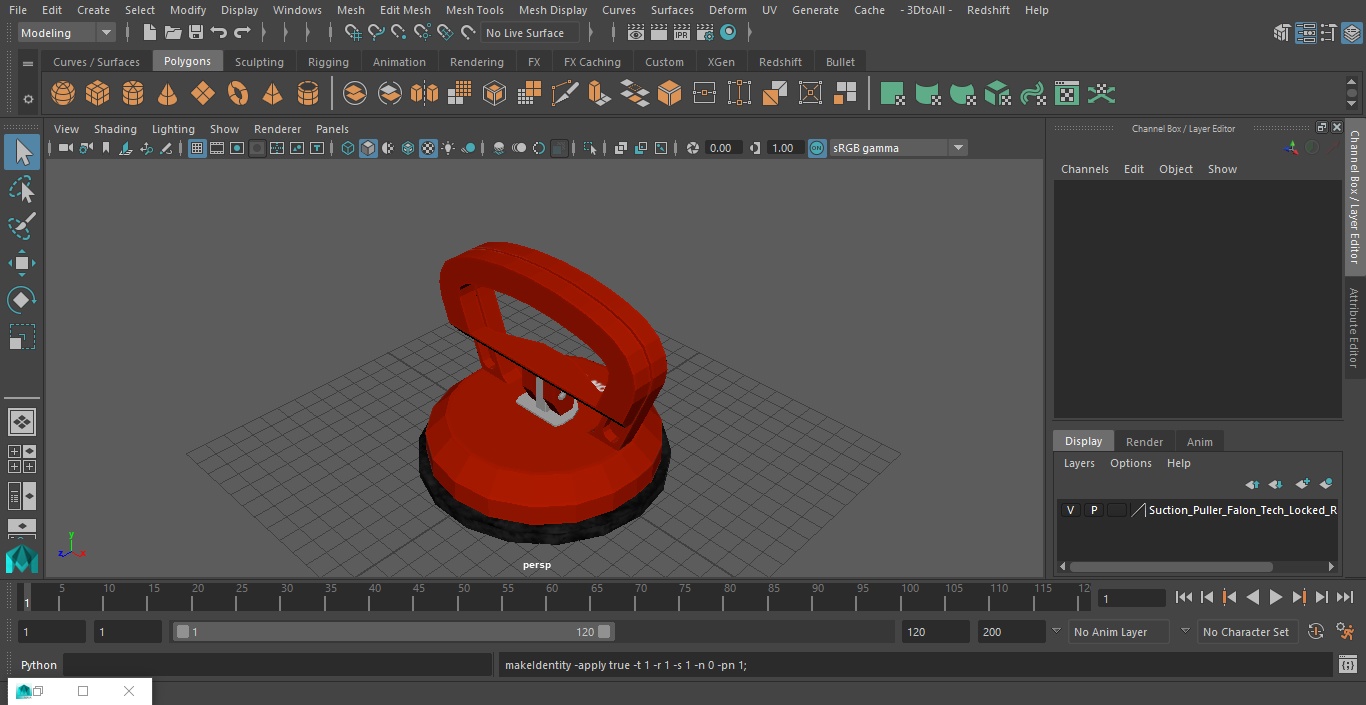Create a polygon cylinder from shelf

tap(133, 94)
